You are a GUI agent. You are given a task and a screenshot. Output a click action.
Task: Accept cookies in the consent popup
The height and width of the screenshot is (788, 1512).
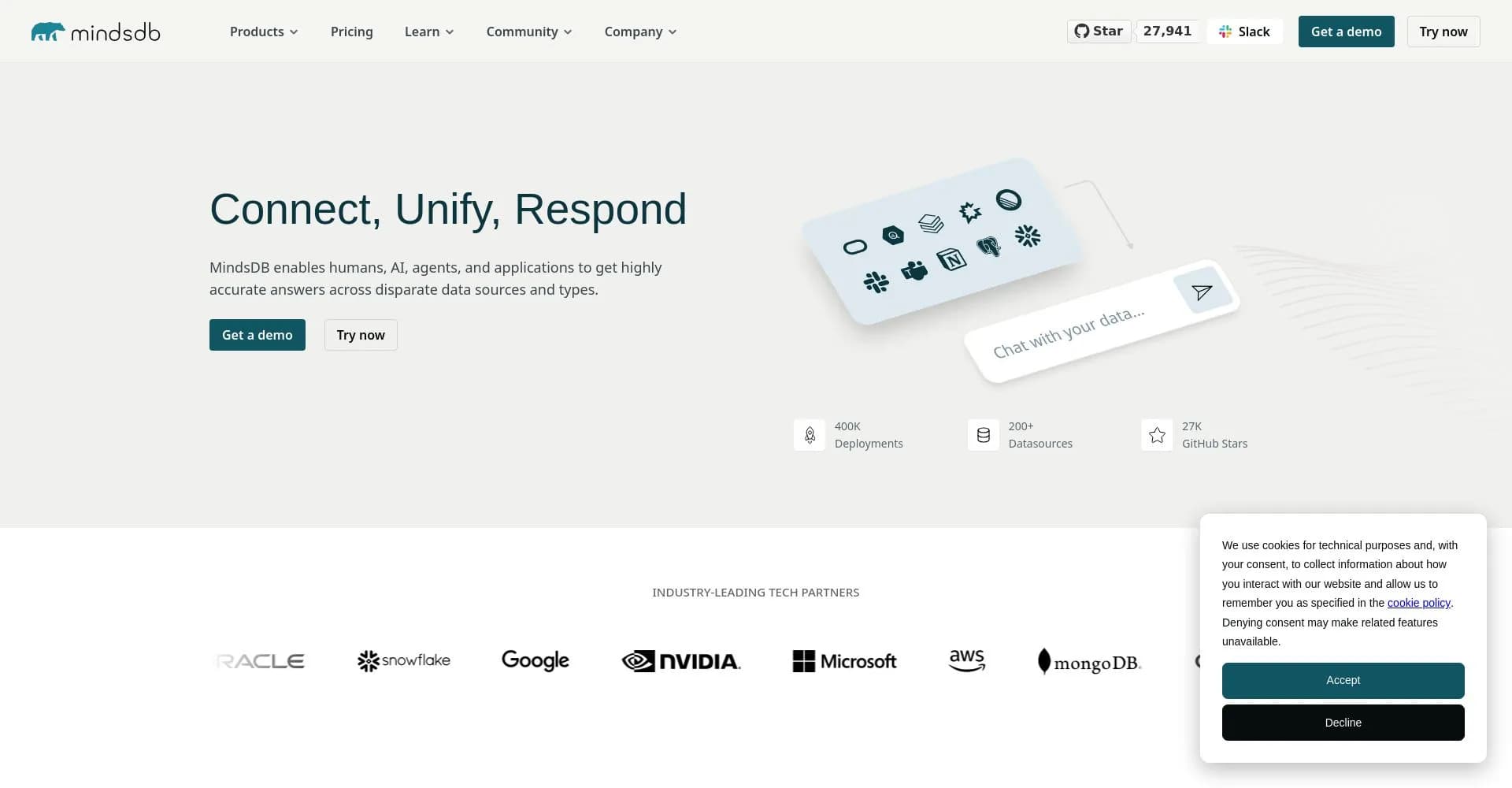tap(1343, 680)
